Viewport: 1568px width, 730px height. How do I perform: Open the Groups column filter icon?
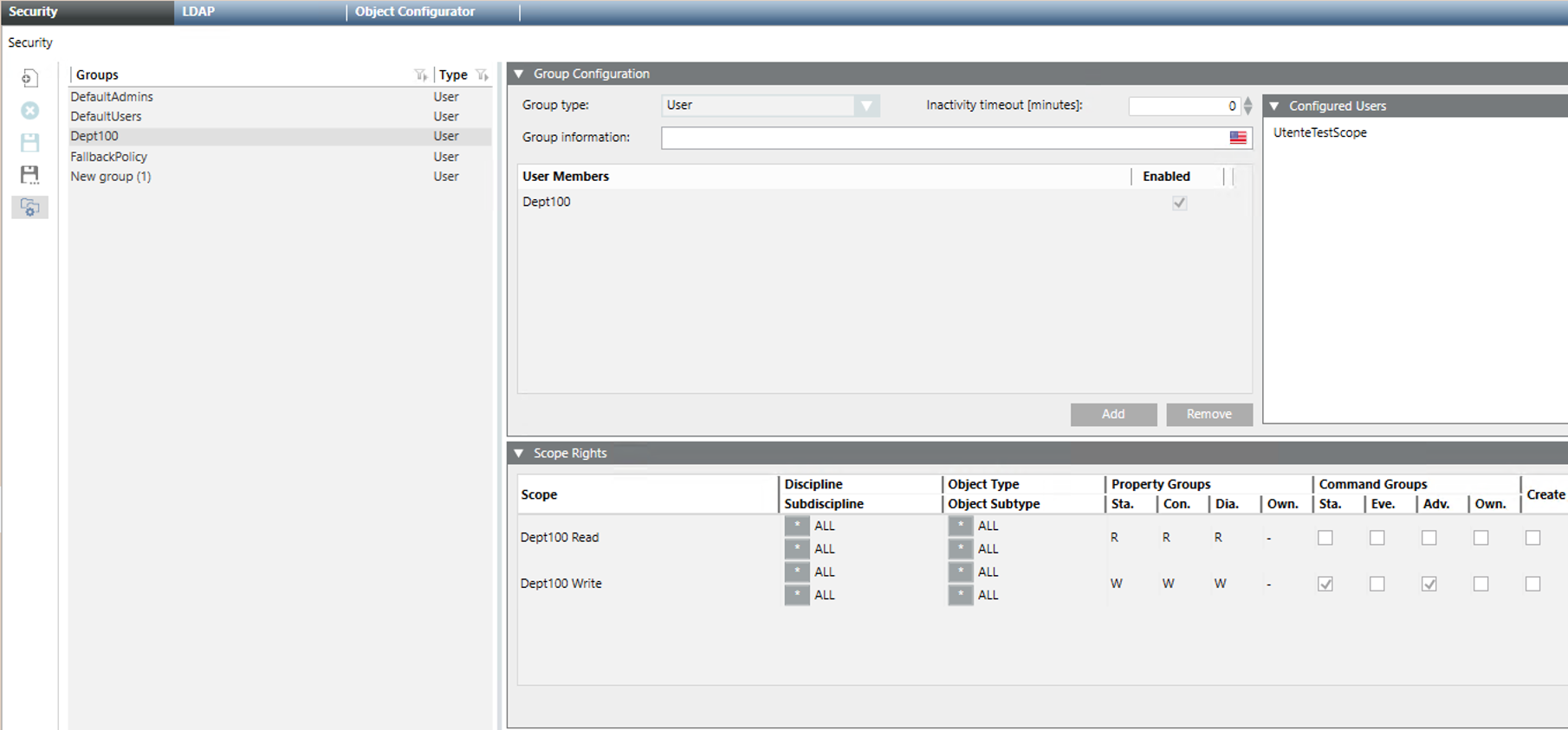click(420, 75)
